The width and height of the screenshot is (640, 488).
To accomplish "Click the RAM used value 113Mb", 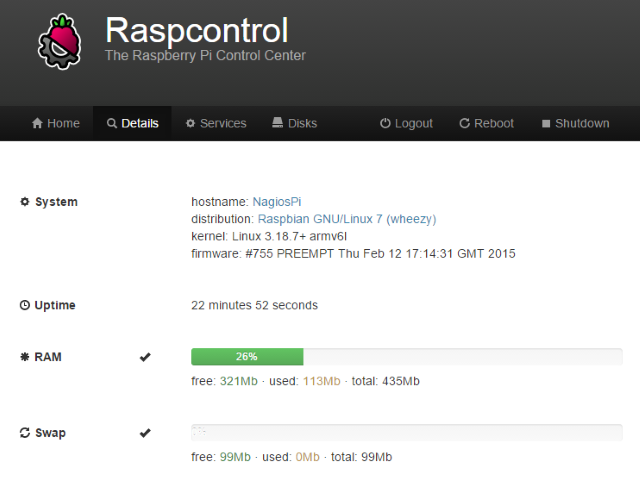I will [x=322, y=381].
